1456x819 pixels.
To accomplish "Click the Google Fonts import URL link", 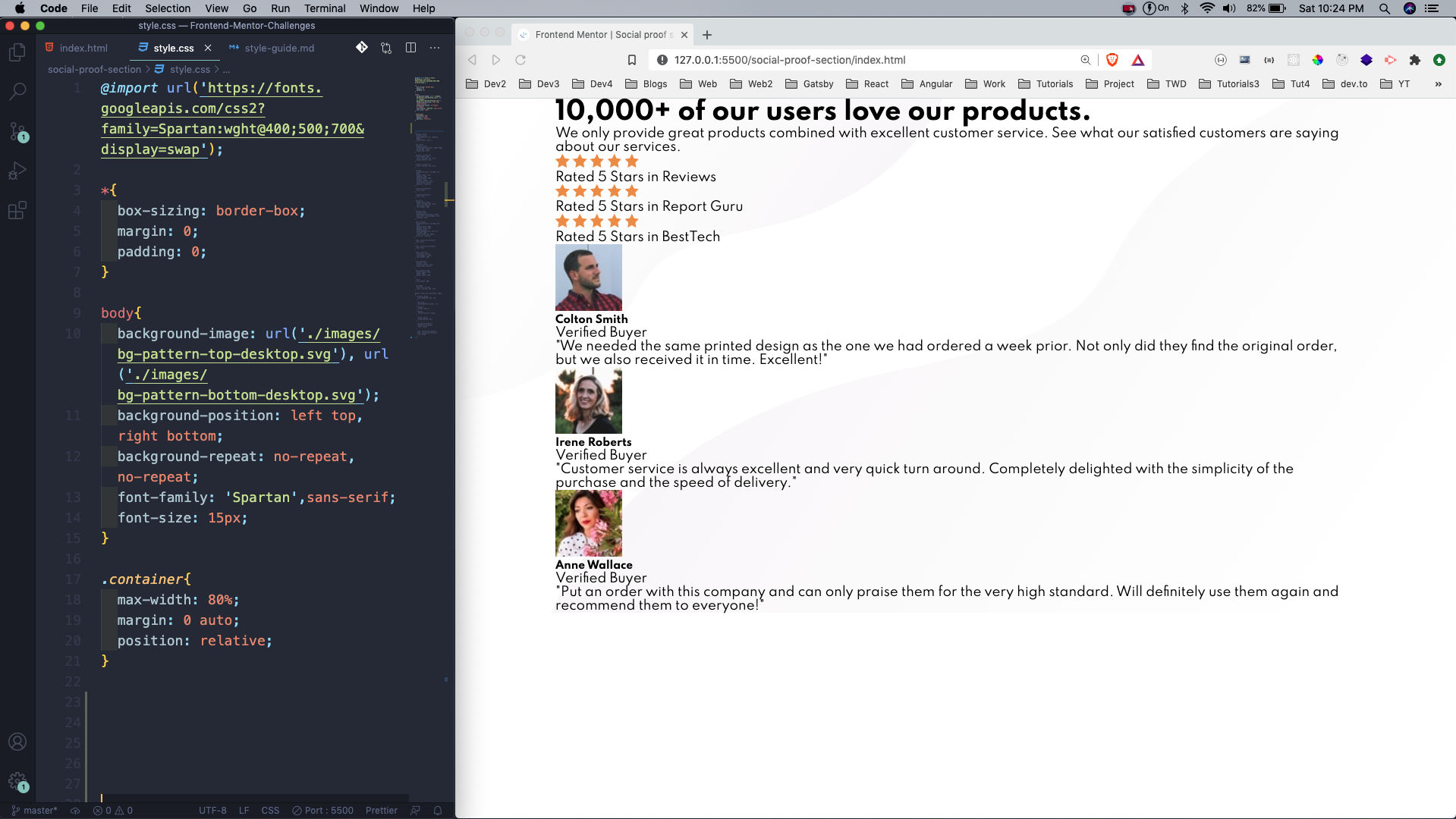I will [x=232, y=118].
